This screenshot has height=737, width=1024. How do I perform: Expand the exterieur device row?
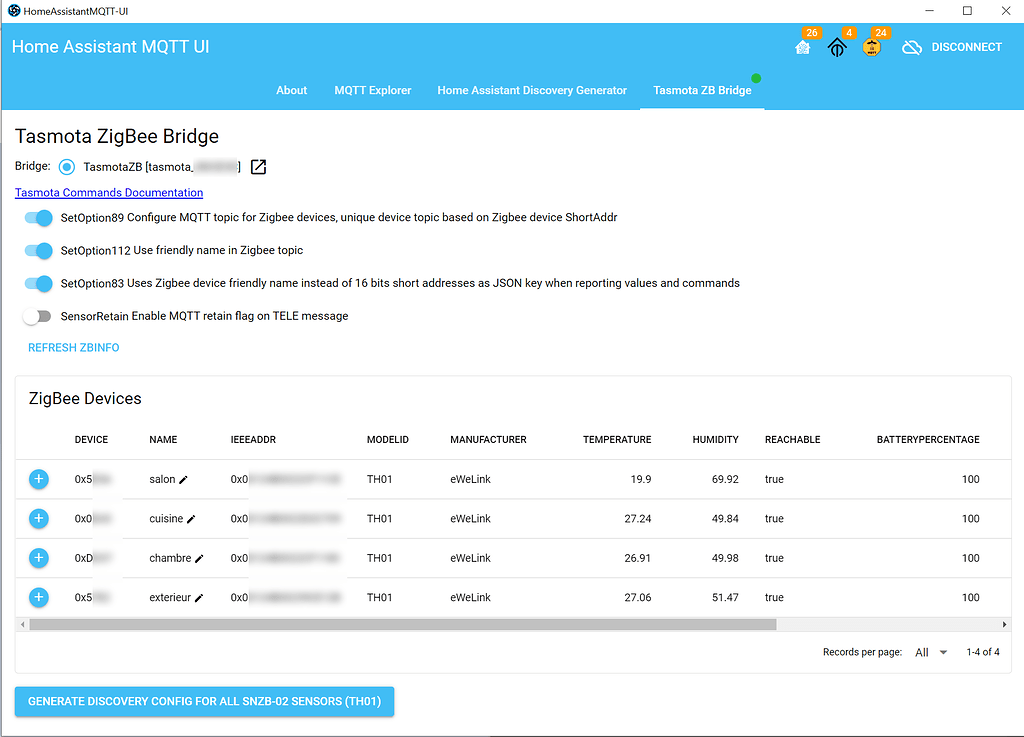[x=39, y=597]
